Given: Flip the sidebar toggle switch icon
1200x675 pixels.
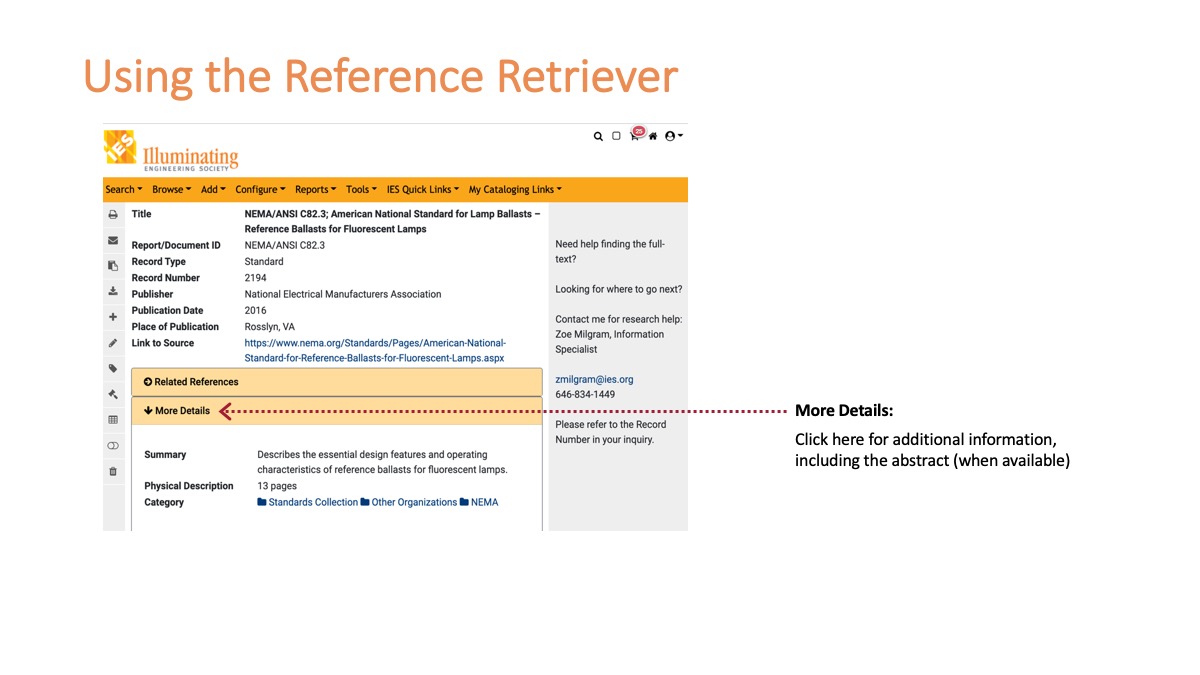Looking at the screenshot, I should pyautogui.click(x=113, y=446).
